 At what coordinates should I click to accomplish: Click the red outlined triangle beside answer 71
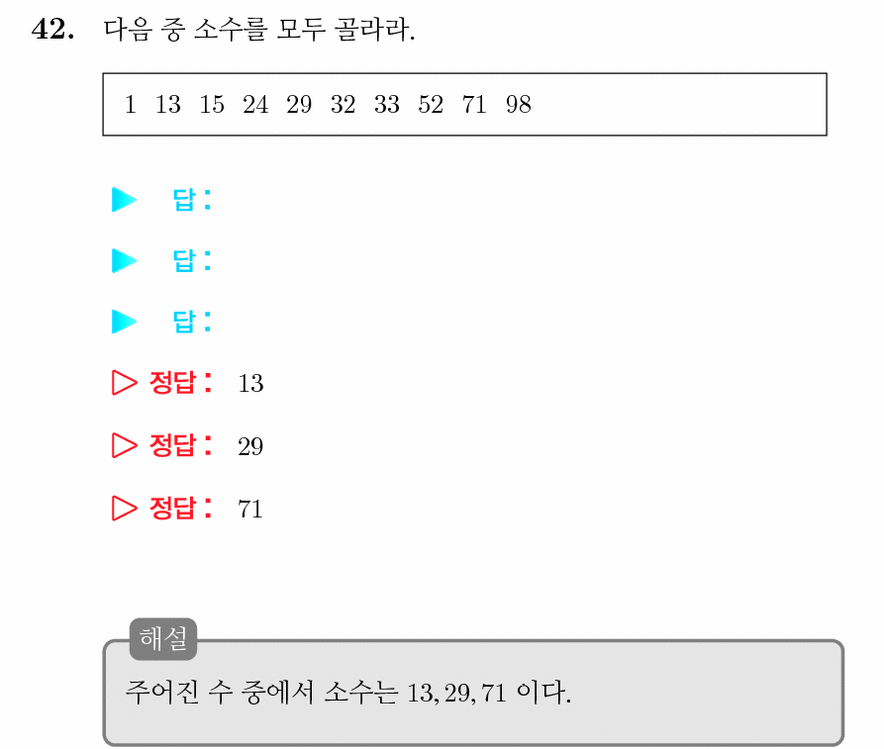pos(124,508)
